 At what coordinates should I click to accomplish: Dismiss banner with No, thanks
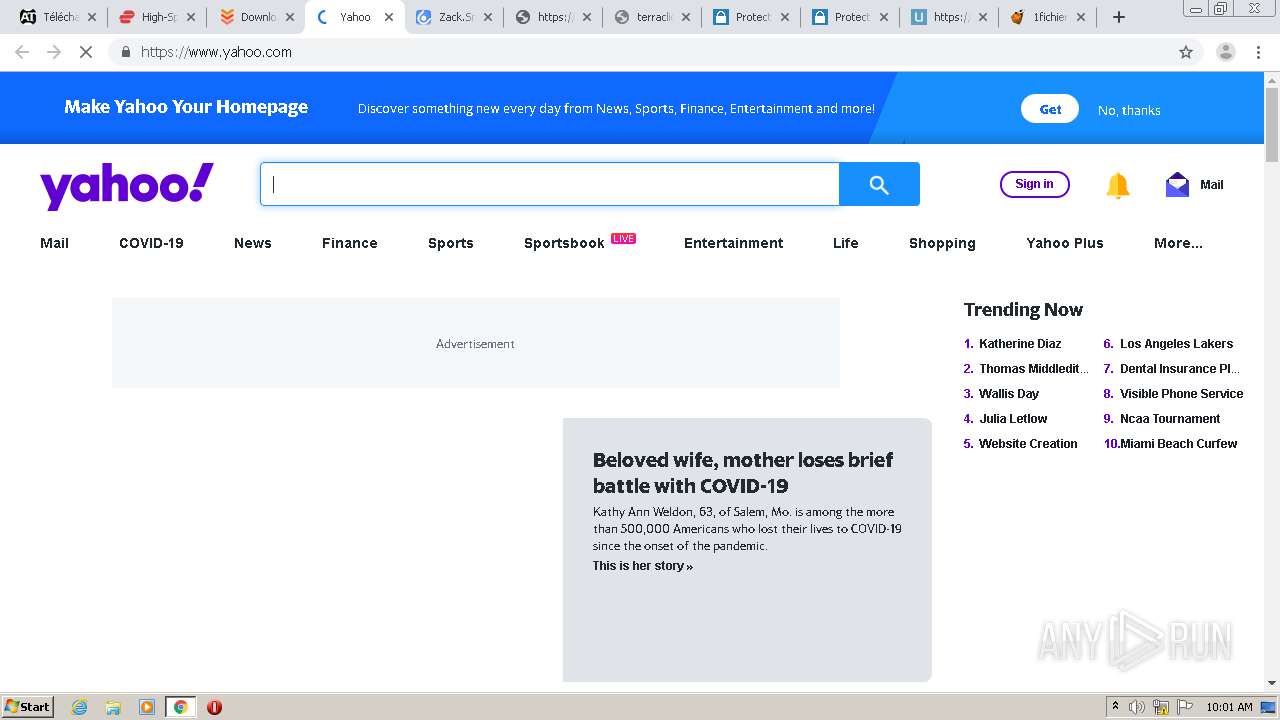click(1129, 110)
